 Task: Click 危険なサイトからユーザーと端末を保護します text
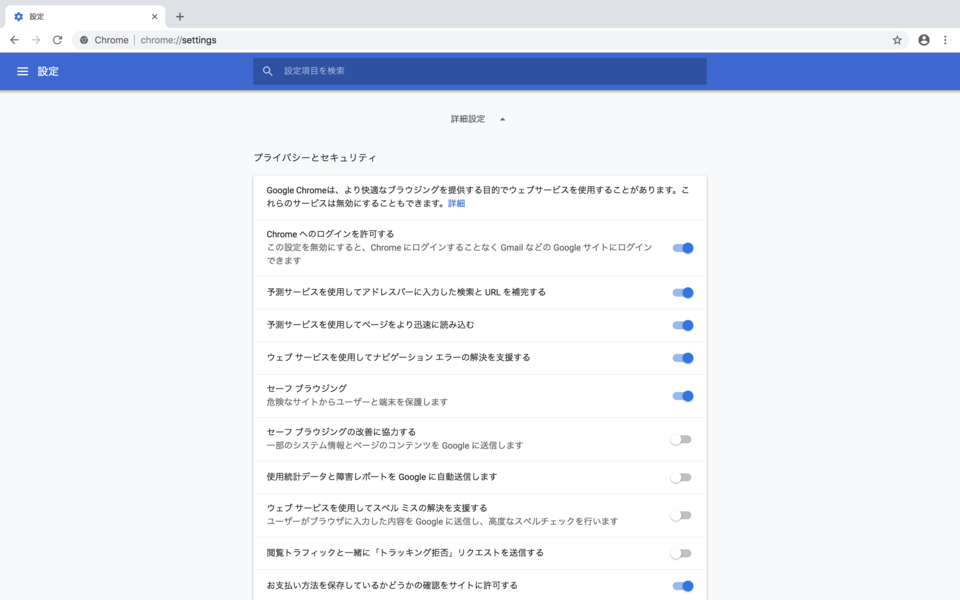point(357,402)
